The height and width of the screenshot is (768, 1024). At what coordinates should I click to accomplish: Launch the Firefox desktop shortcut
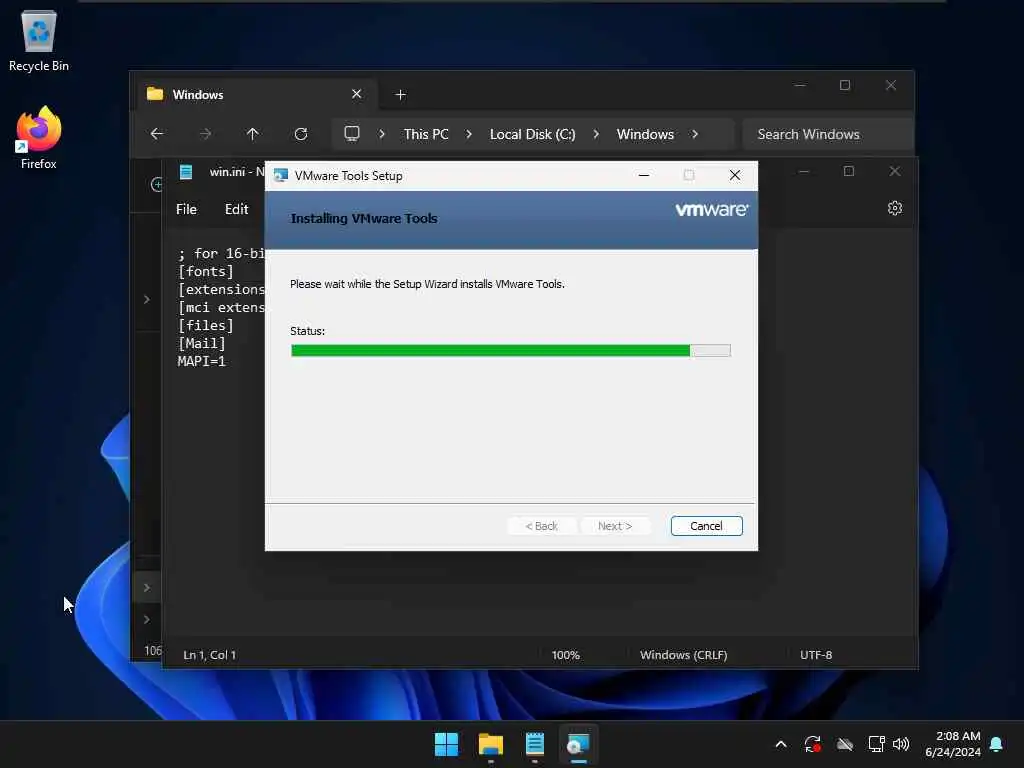point(39,138)
